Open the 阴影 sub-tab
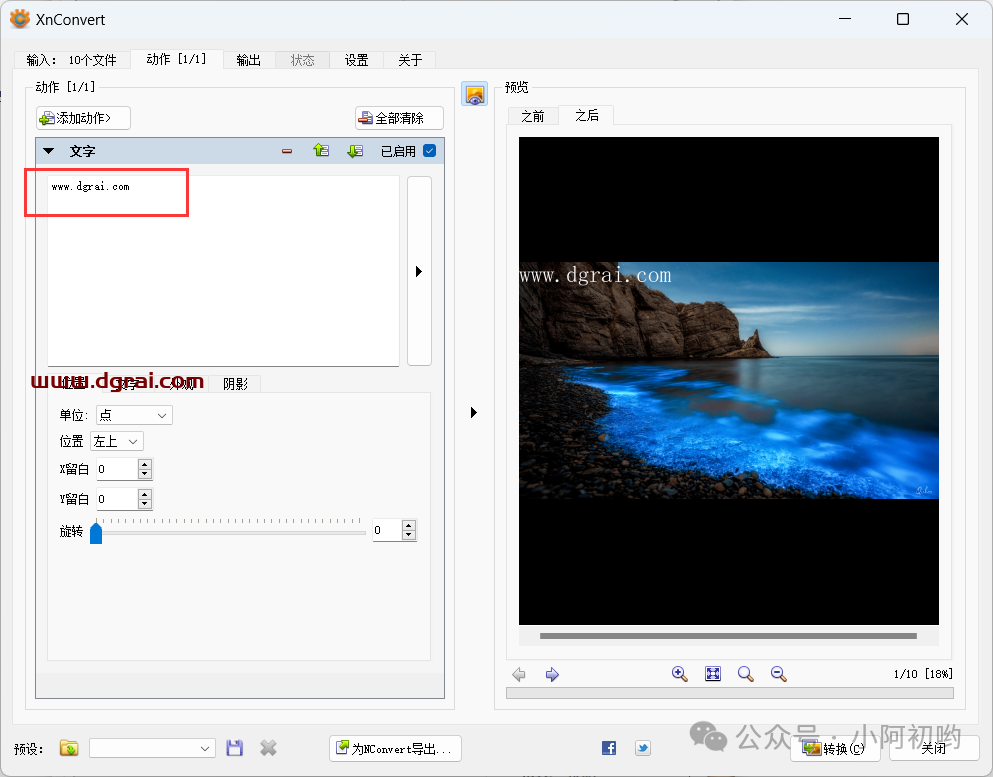Image resolution: width=993 pixels, height=777 pixels. [235, 384]
